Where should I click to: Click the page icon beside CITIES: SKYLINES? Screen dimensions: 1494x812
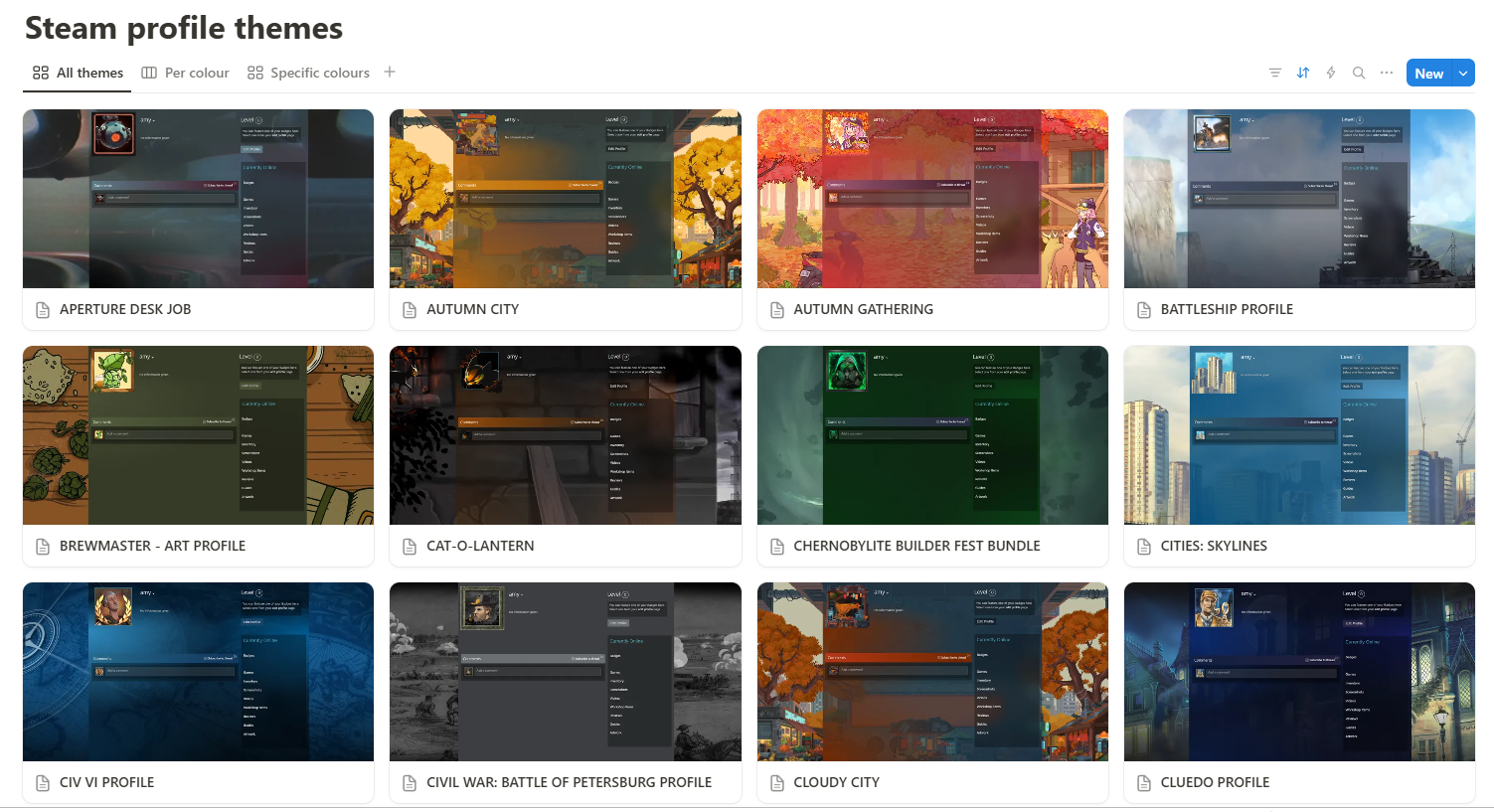coord(1144,547)
